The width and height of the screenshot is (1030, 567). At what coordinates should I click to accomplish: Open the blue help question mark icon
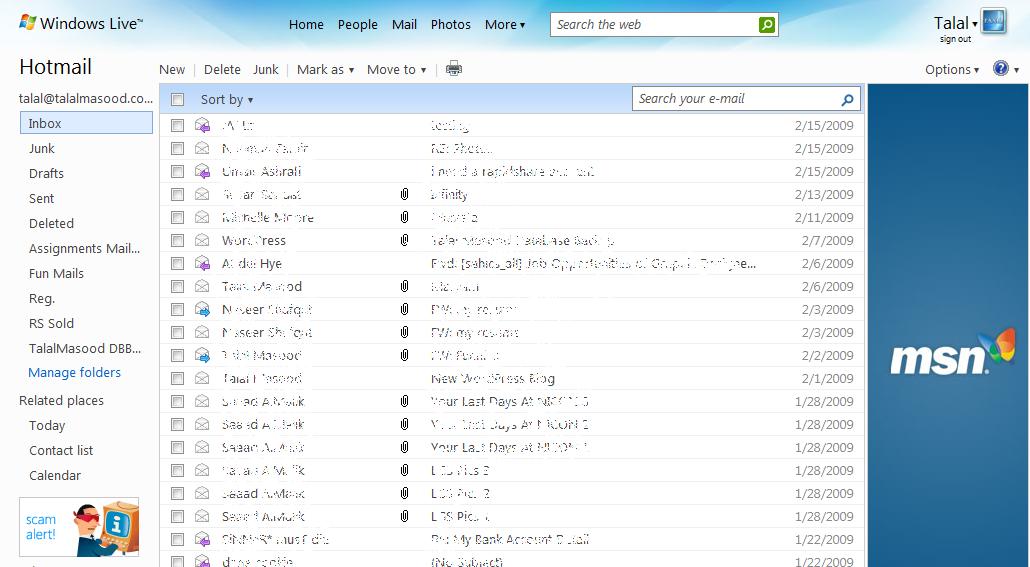pyautogui.click(x=1000, y=68)
